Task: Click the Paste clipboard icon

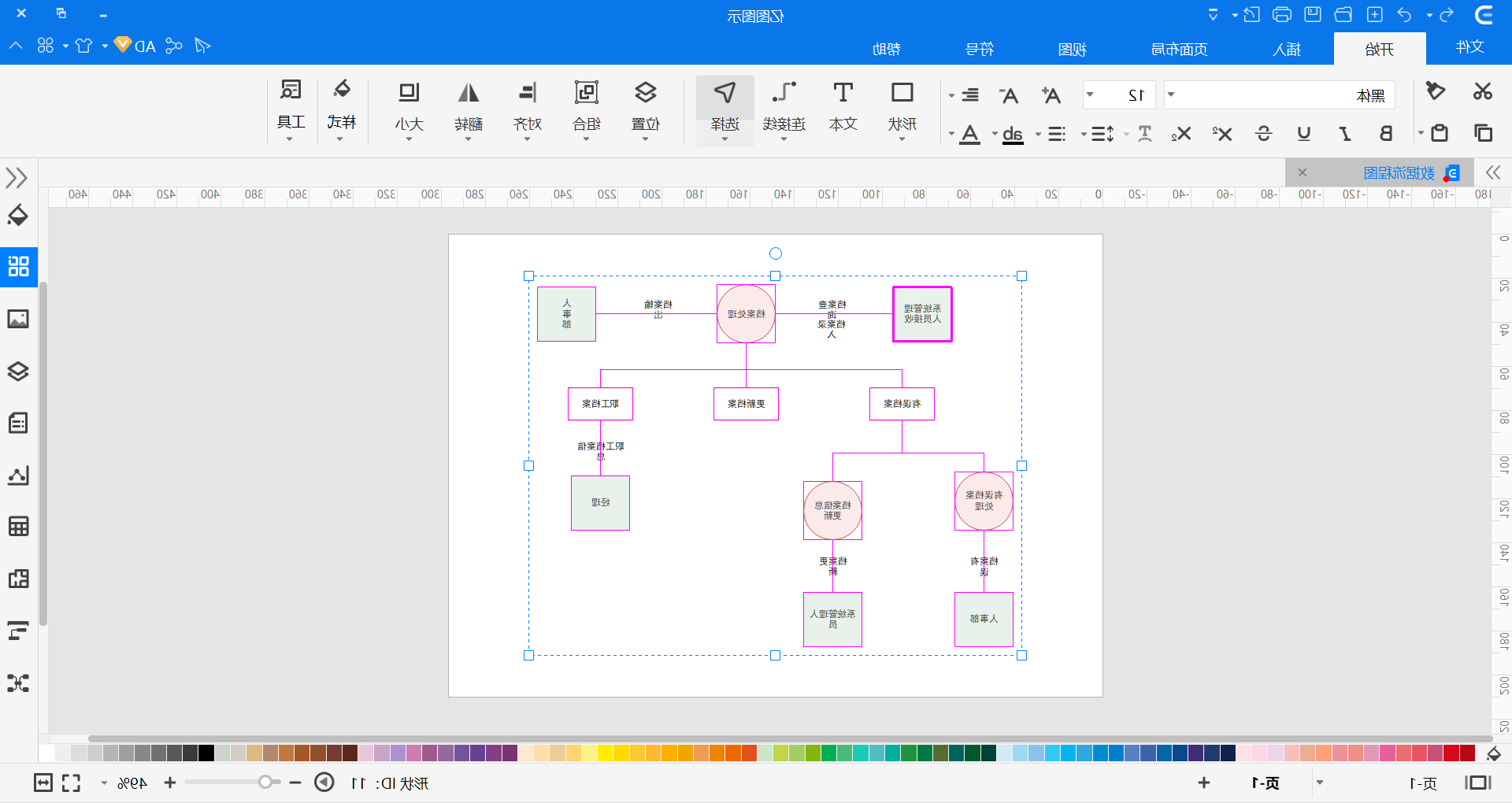Action: click(1440, 133)
